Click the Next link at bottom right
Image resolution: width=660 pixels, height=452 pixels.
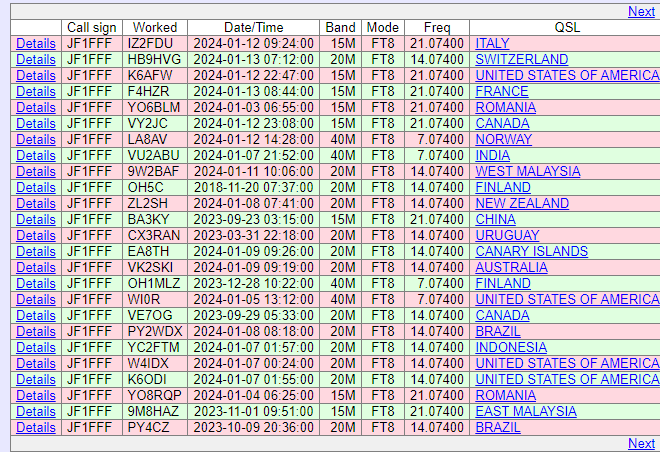coord(641,443)
